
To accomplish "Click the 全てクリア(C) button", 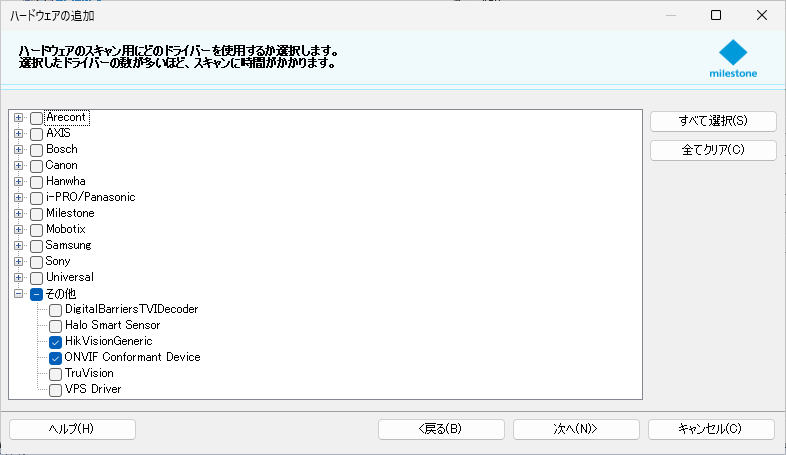I will (x=713, y=150).
